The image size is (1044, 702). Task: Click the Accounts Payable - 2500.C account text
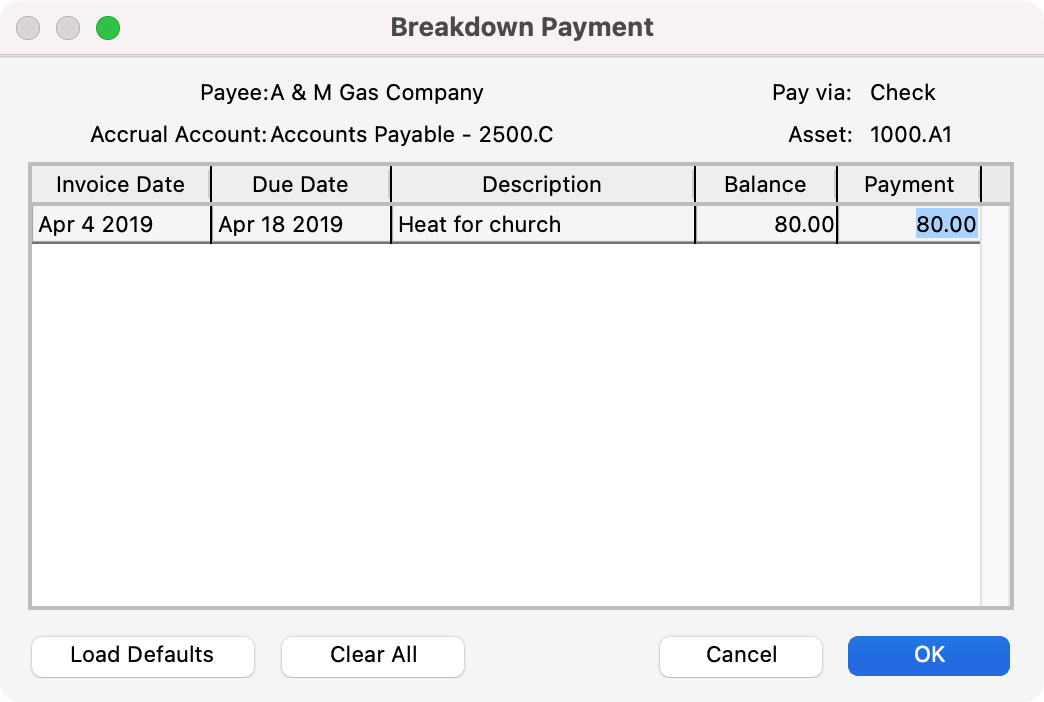tap(412, 135)
